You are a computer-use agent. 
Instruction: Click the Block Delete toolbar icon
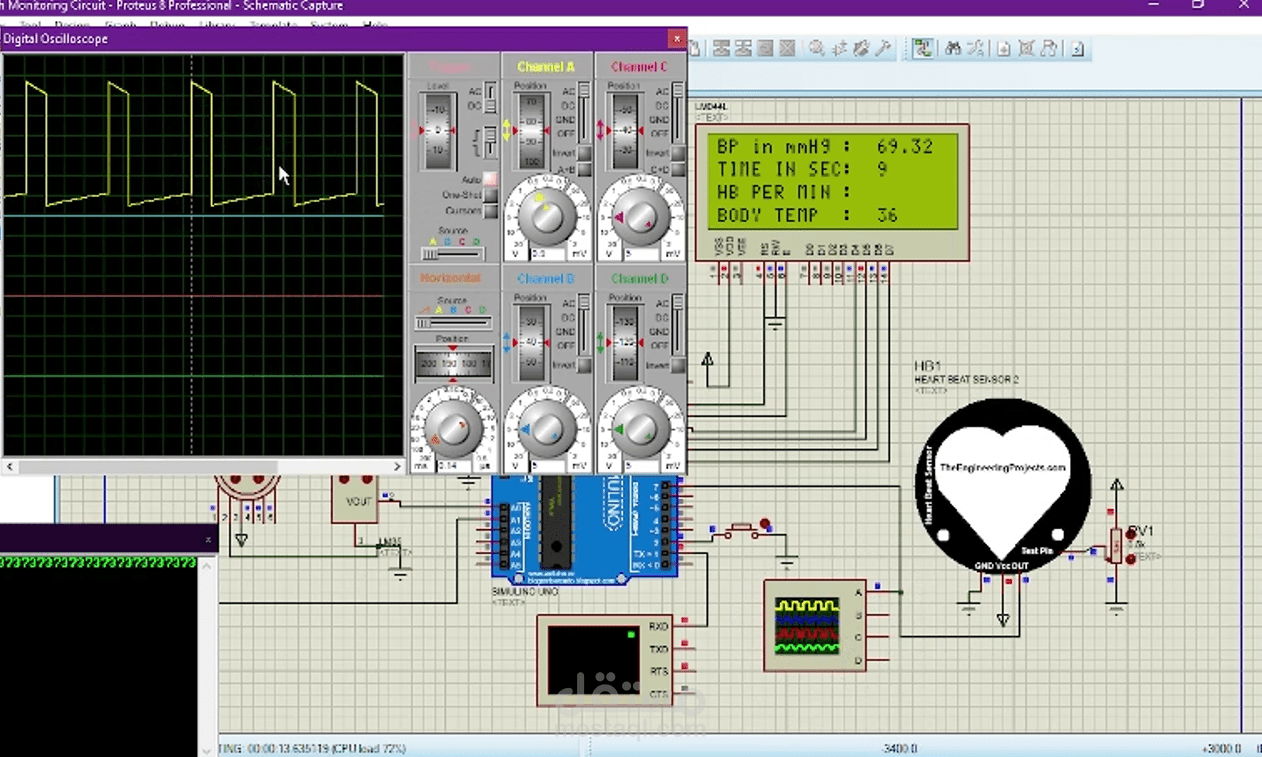(x=787, y=48)
